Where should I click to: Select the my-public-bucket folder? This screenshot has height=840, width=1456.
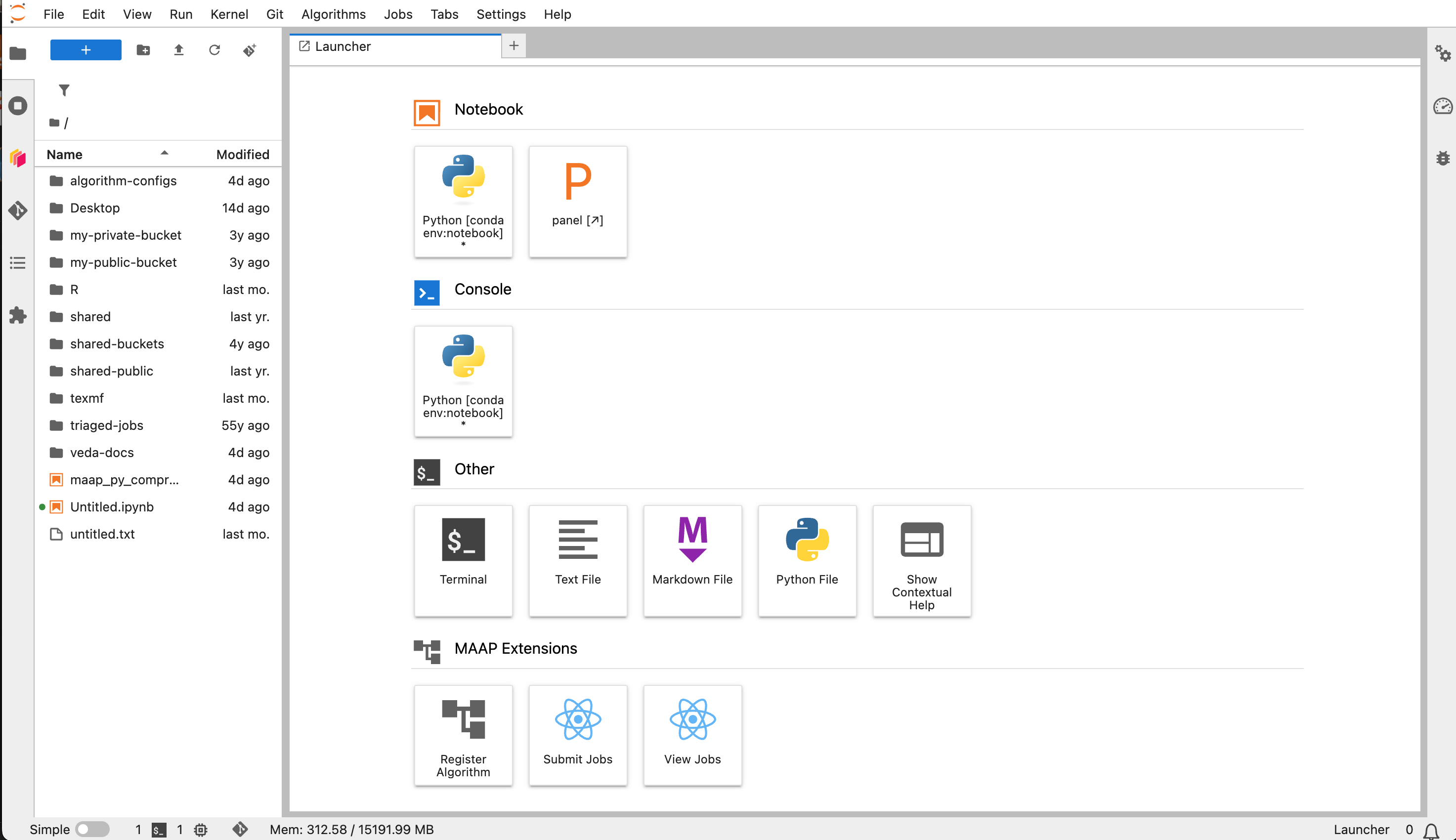pyautogui.click(x=158, y=262)
